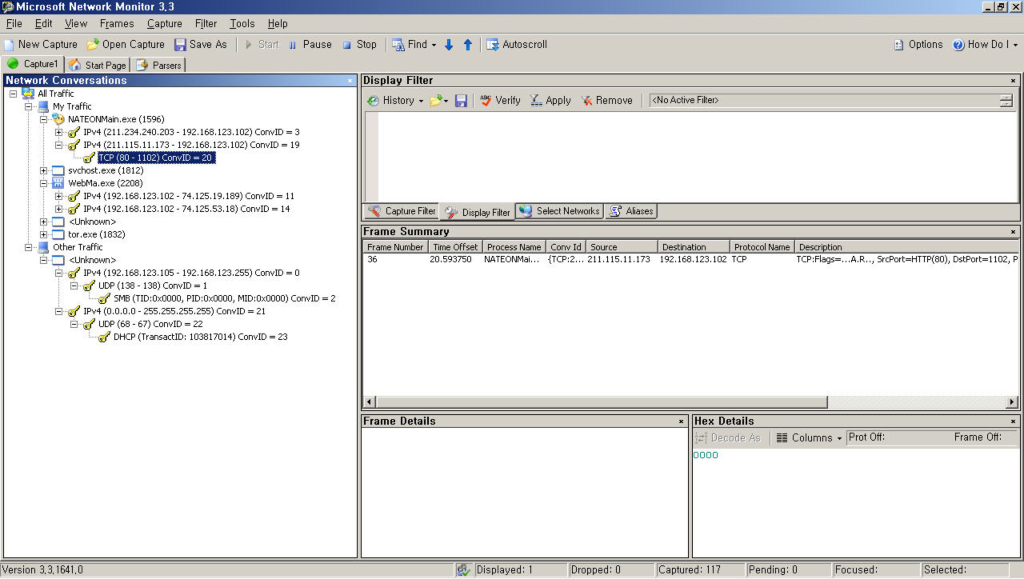Viewport: 1024px width, 579px height.
Task: Select TCP (80 - 1102) ConvID = 20
Action: (156, 158)
